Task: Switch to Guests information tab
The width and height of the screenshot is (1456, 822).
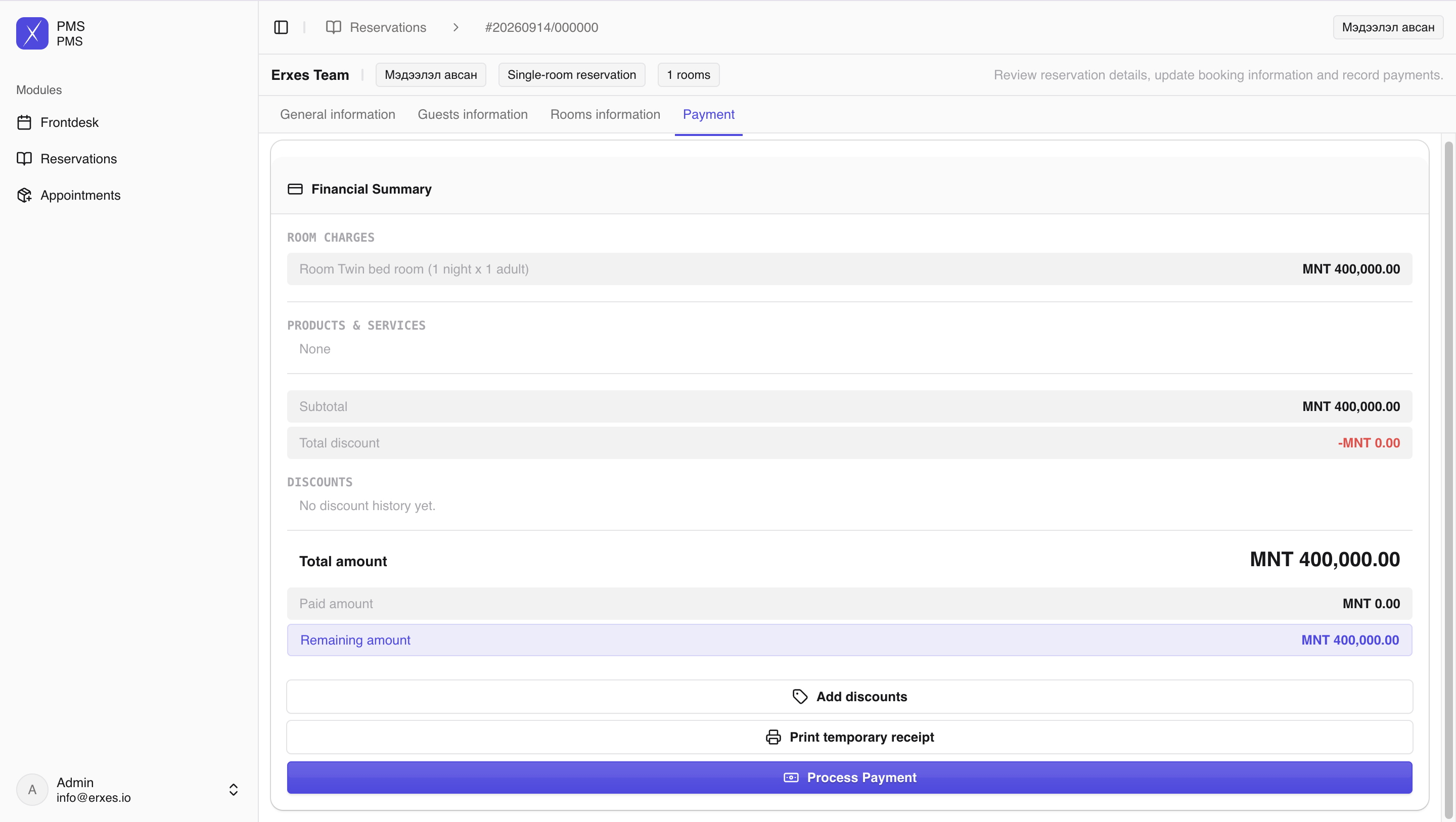Action: [473, 114]
